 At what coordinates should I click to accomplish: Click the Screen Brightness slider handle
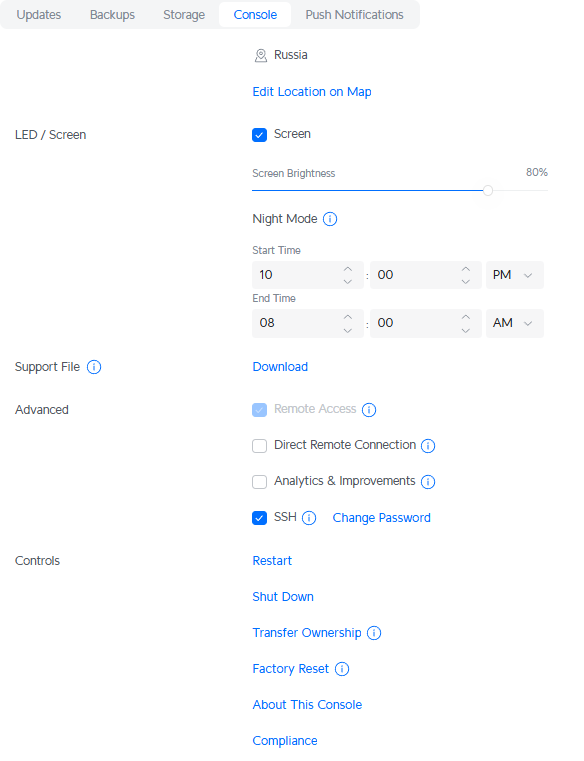pos(488,190)
